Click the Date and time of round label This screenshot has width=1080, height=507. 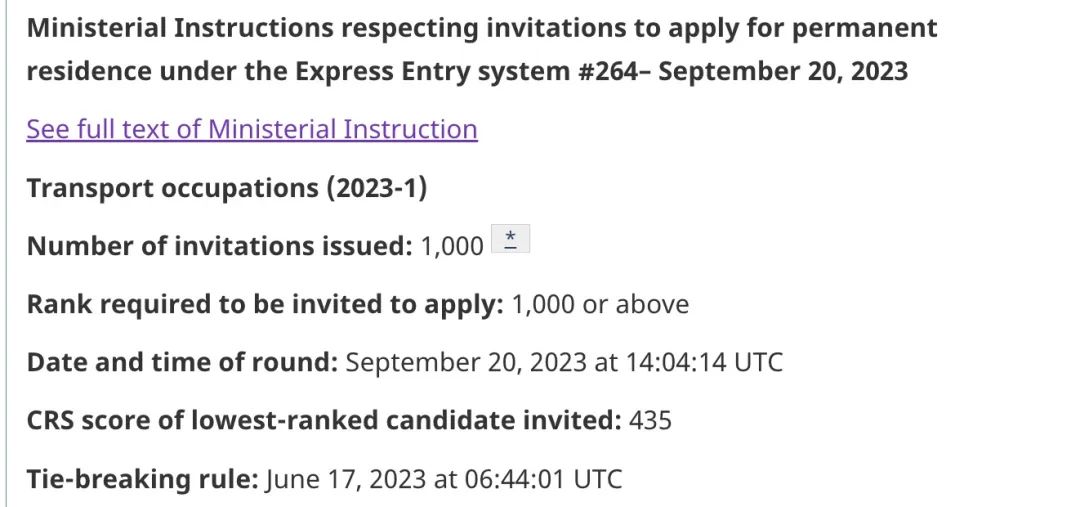[x=183, y=362]
